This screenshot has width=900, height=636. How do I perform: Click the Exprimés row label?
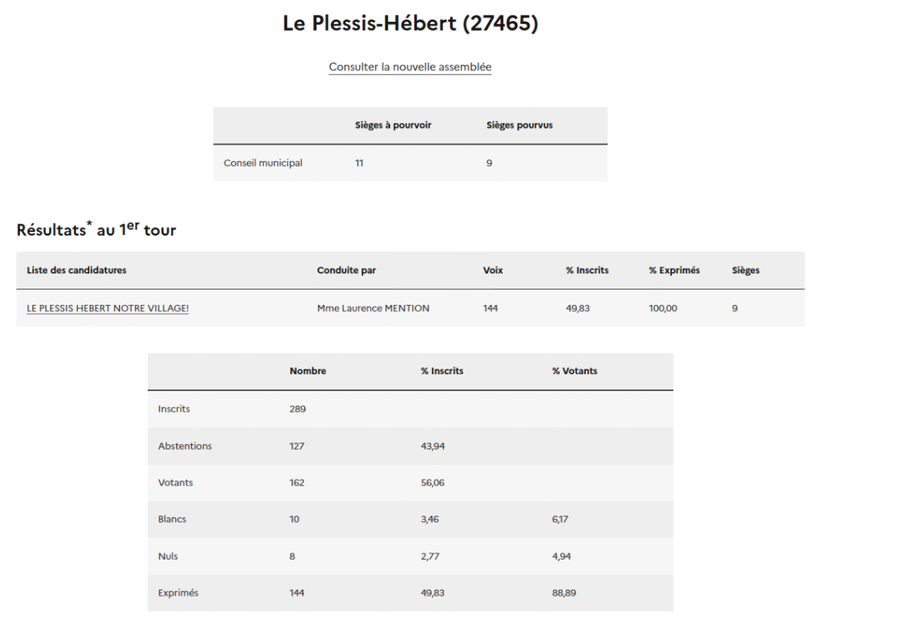coord(178,593)
